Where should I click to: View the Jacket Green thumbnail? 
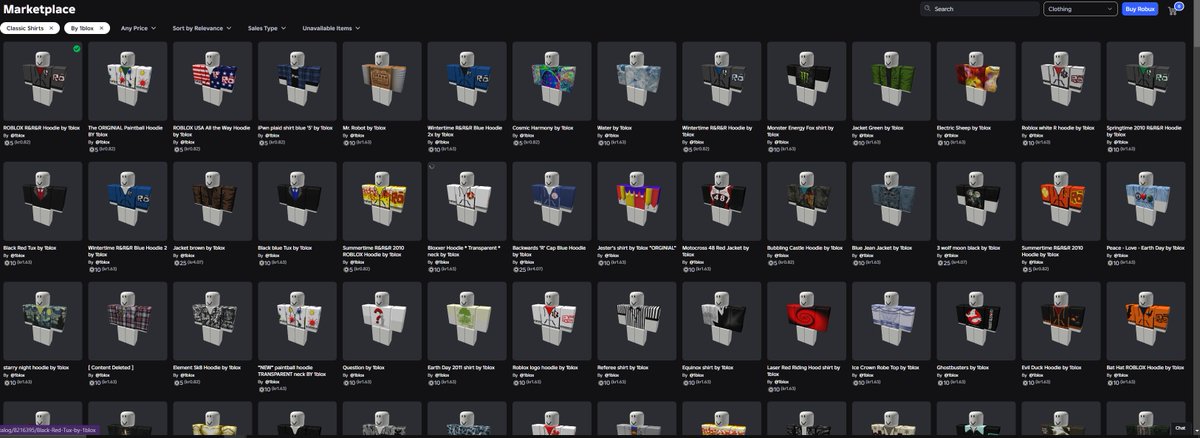pyautogui.click(x=892, y=82)
